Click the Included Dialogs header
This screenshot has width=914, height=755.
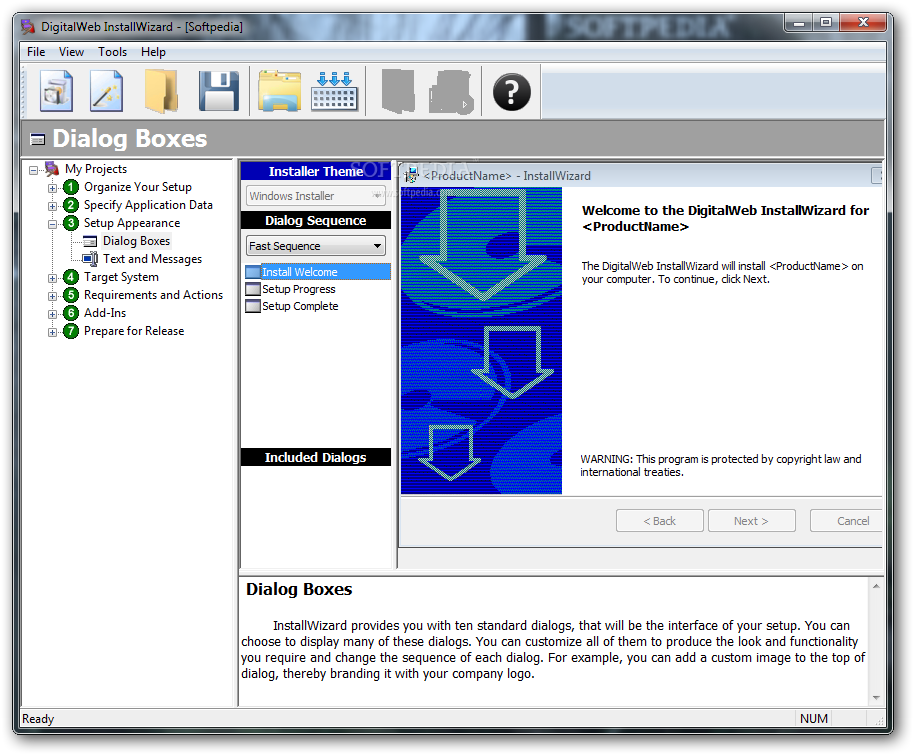(x=315, y=457)
